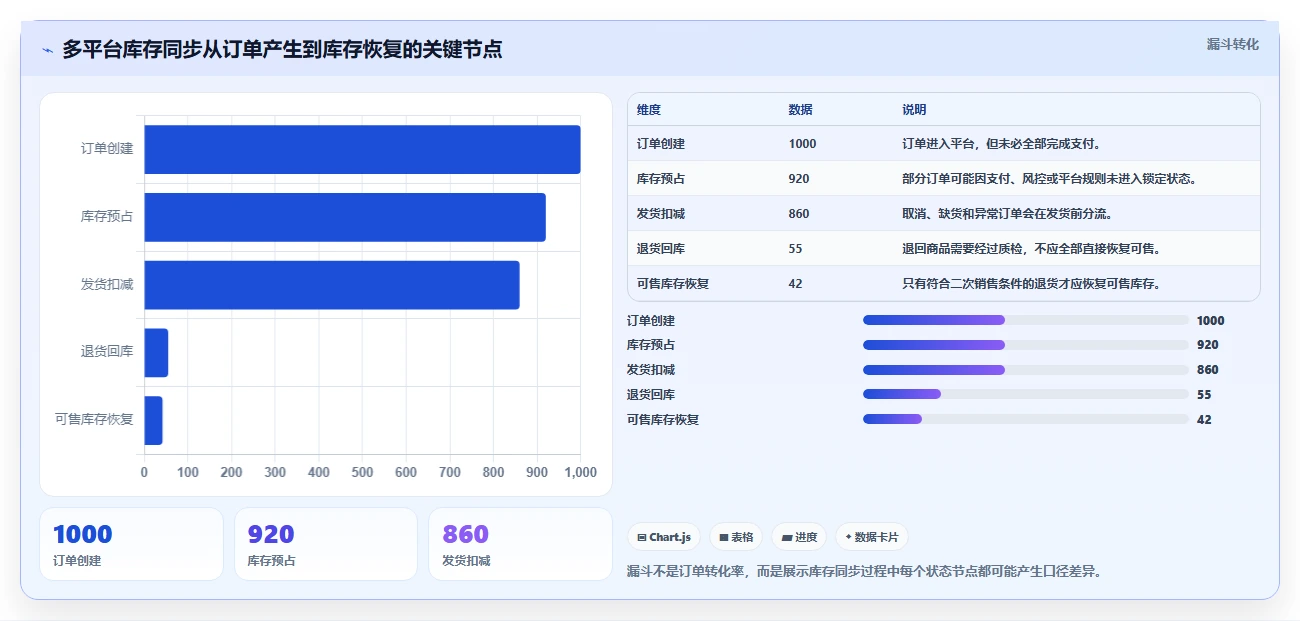Click the 可售库存恢复 progress bar
Image resolution: width=1300 pixels, height=621 pixels.
click(x=1026, y=419)
